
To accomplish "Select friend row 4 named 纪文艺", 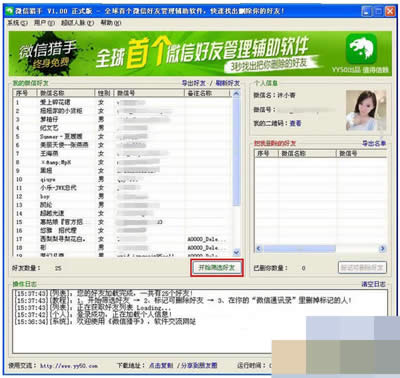I will [123, 128].
